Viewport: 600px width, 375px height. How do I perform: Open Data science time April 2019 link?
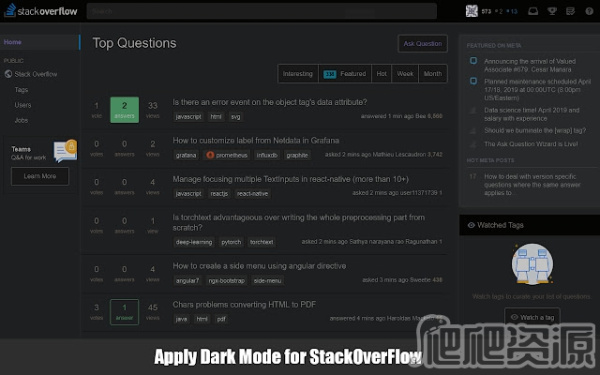click(x=532, y=114)
